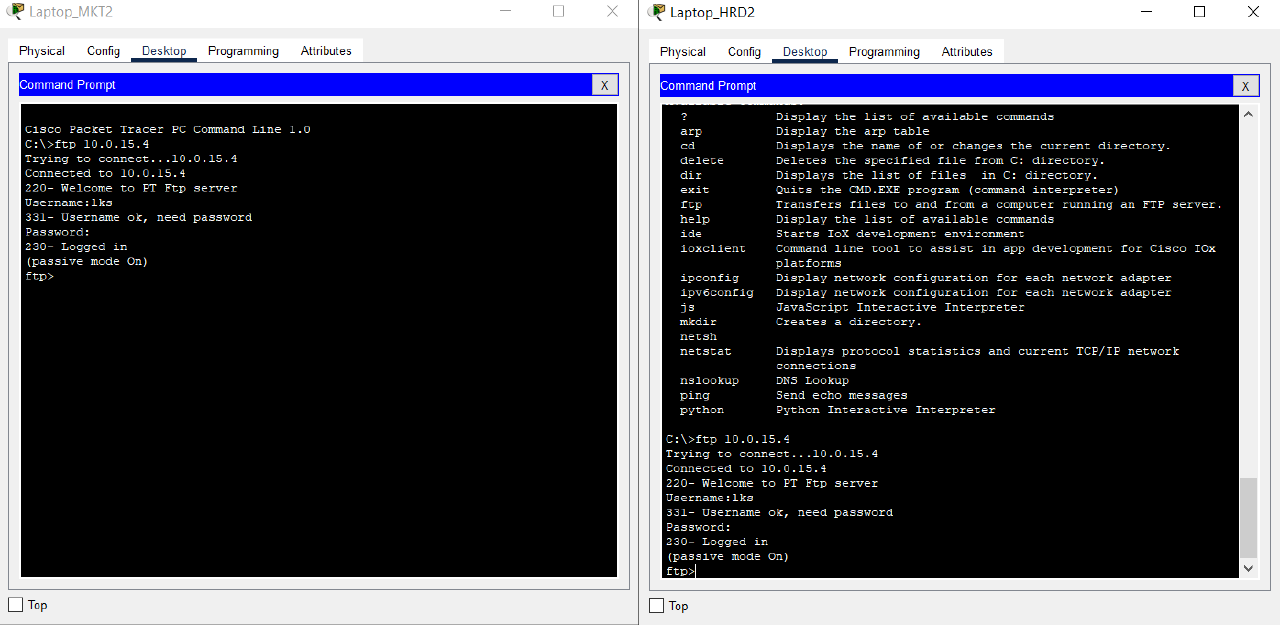Screen dimensions: 1280x625
Task: Select the Attributes tab of Laptop_HRD2
Action: click(x=966, y=51)
